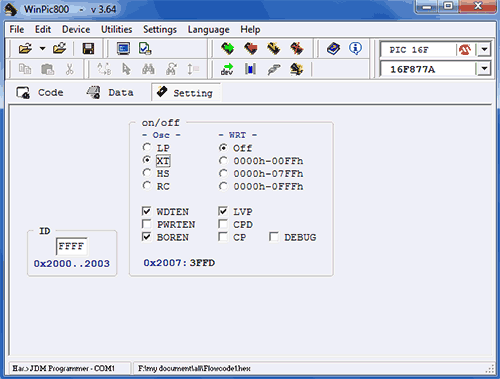Maximize the WinPic800 window
Viewport: 500px width, 379px height.
[448, 7]
